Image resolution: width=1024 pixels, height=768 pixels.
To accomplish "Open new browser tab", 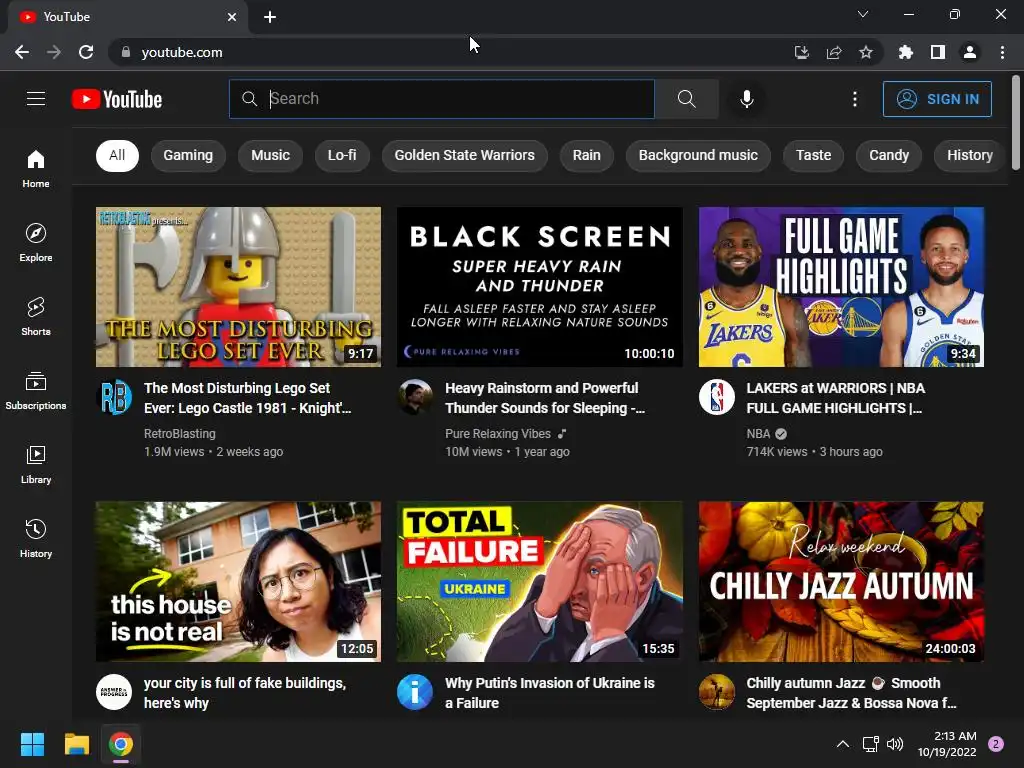I will click(x=270, y=17).
